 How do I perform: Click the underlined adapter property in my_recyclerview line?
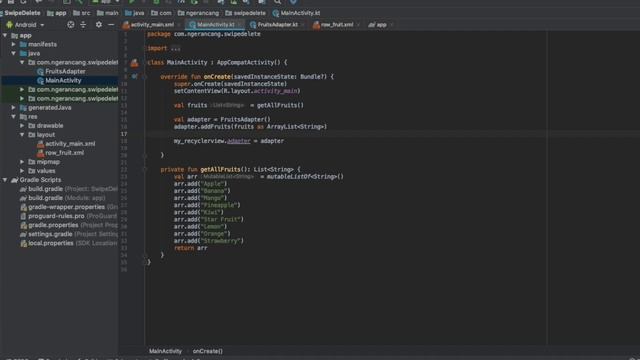click(239, 141)
